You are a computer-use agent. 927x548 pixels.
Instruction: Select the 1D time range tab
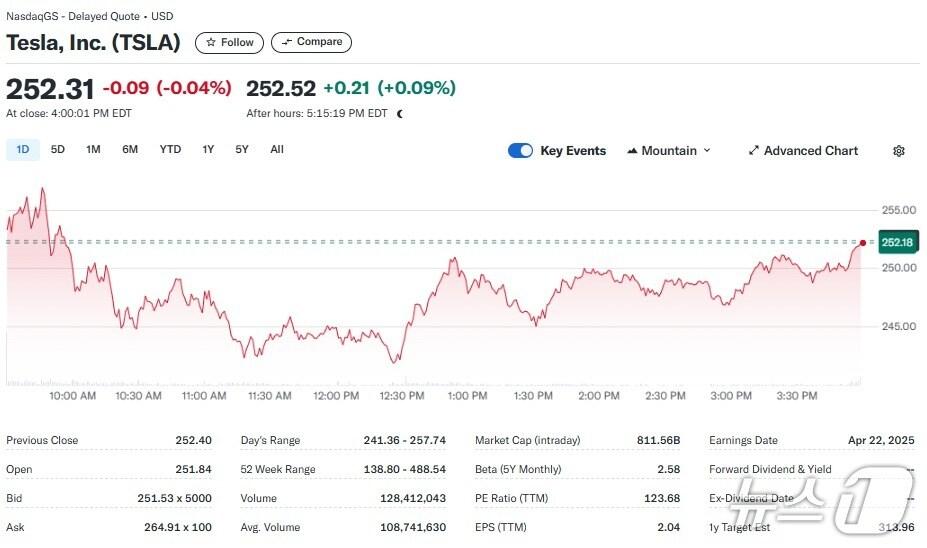(23, 150)
